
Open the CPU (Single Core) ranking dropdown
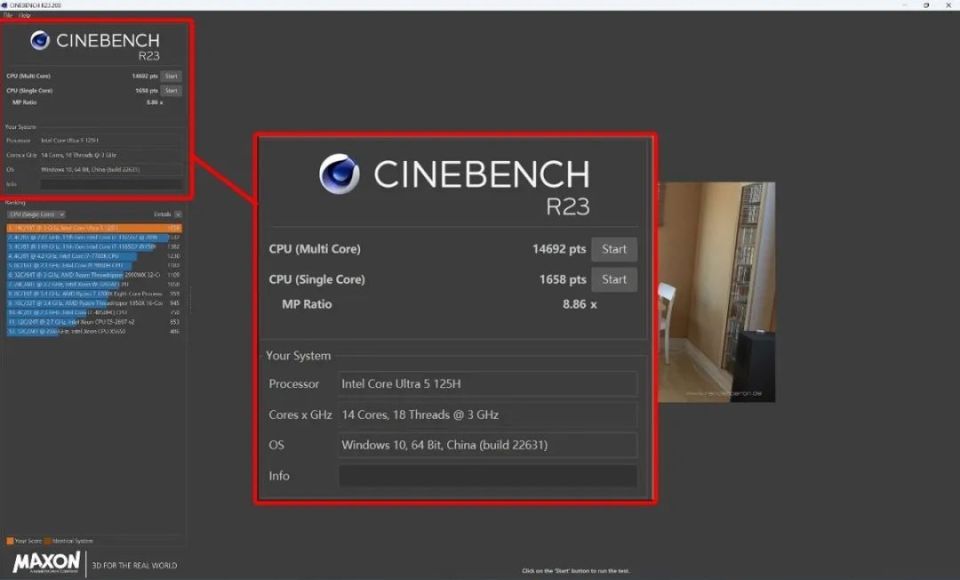(x=36, y=214)
